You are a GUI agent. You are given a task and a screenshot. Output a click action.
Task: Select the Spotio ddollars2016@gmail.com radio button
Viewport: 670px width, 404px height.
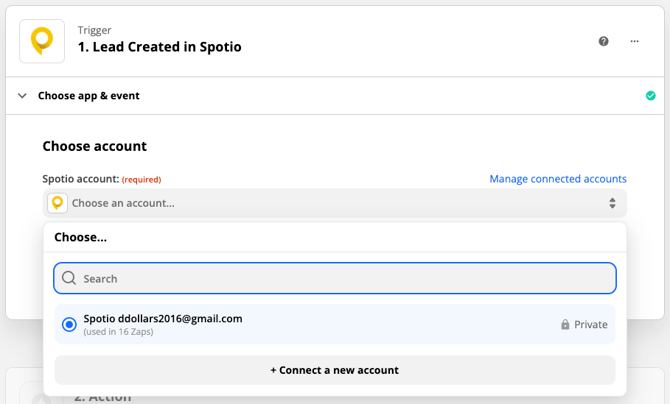(x=69, y=324)
